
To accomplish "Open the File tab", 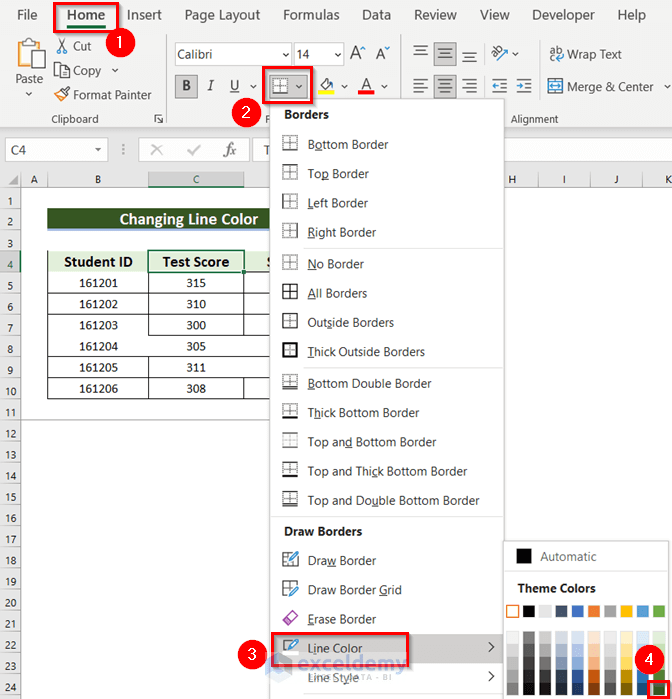I will point(27,15).
